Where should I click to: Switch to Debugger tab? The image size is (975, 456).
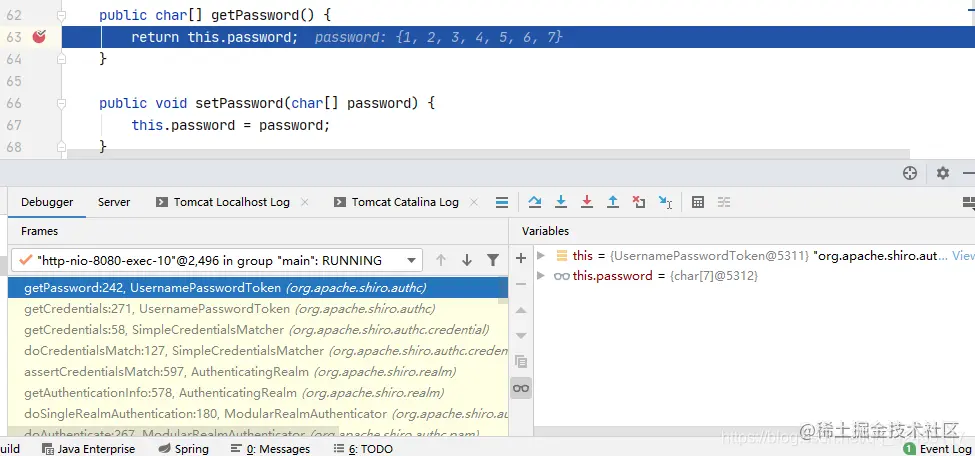47,202
